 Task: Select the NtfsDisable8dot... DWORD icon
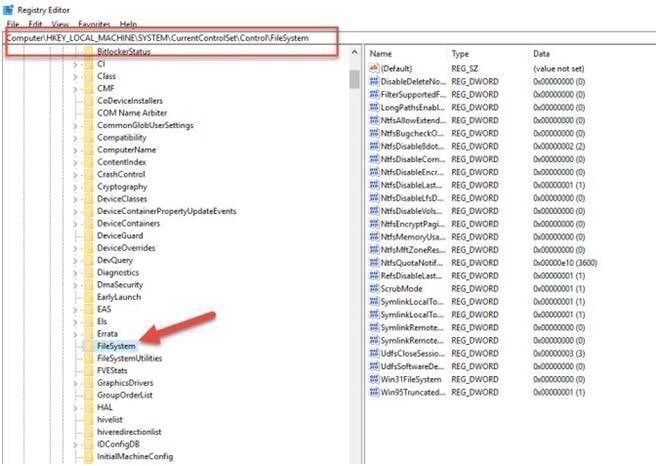(x=374, y=147)
